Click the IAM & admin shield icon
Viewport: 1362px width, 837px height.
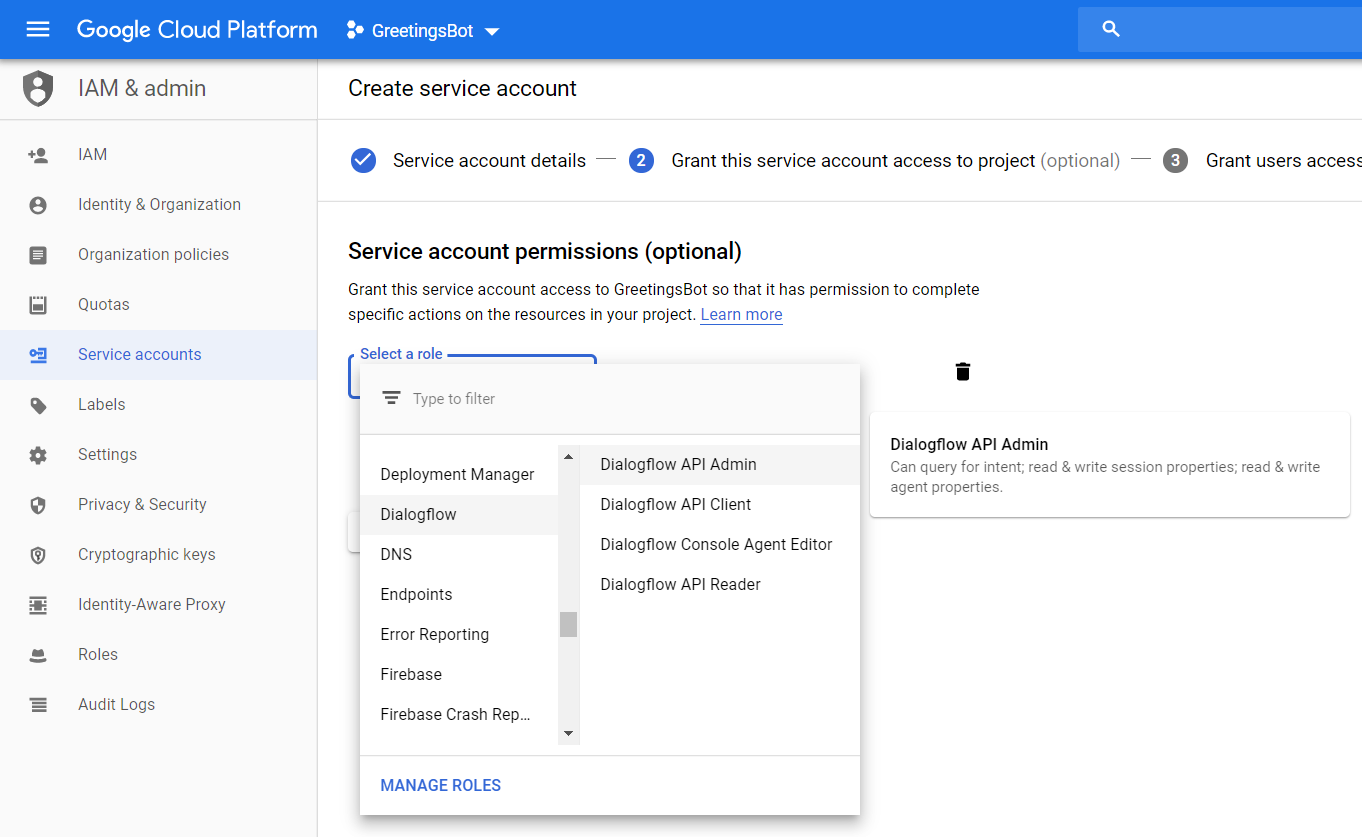(x=38, y=88)
